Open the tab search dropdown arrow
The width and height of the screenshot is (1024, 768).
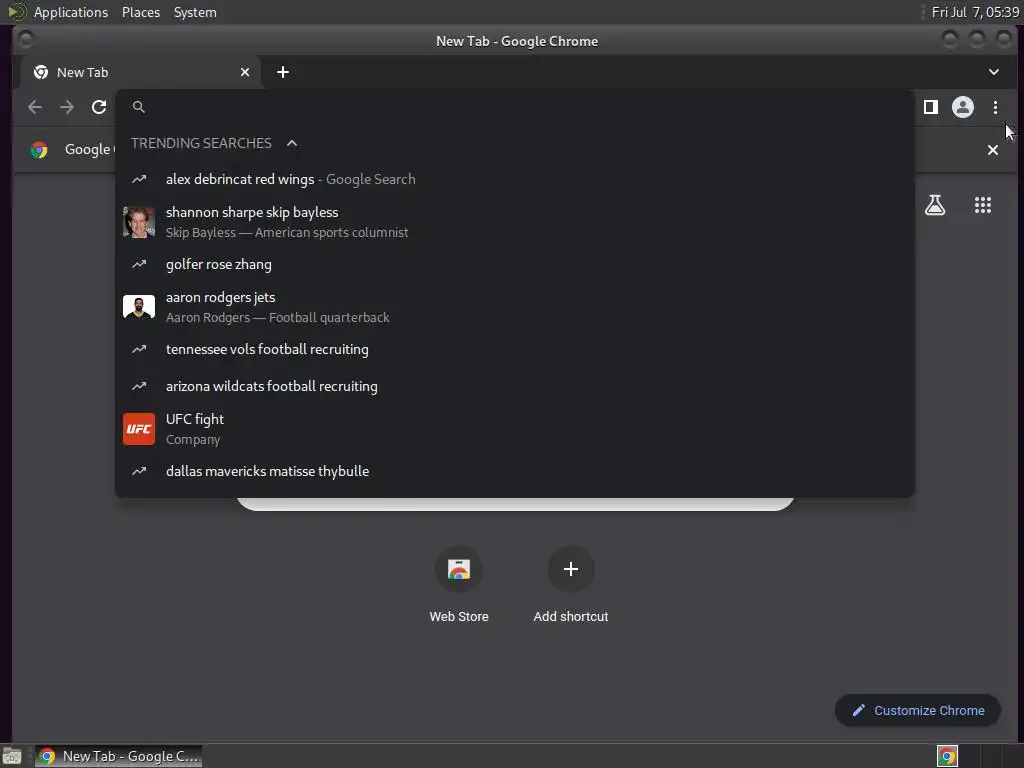coord(993,72)
